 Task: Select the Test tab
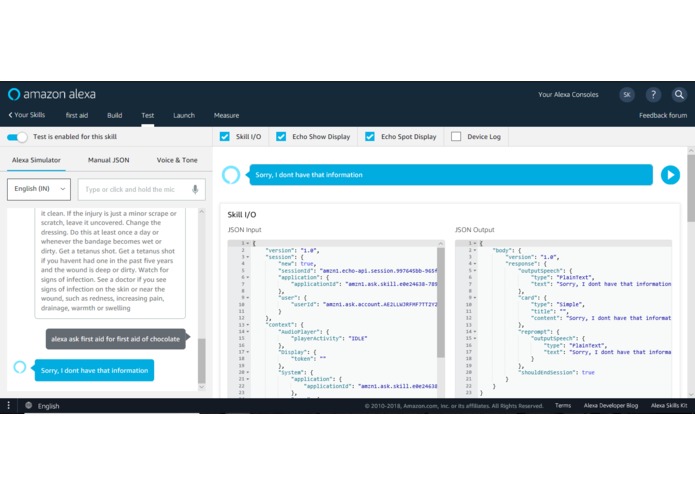click(148, 115)
